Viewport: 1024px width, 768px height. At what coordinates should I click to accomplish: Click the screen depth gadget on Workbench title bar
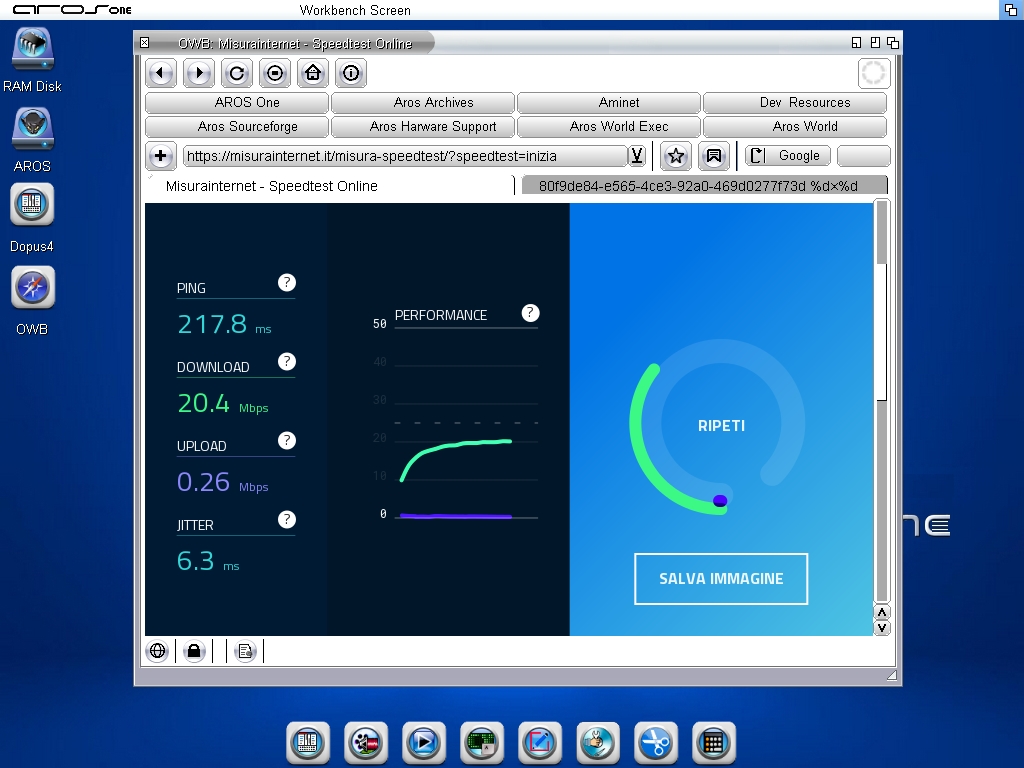tap(1011, 10)
